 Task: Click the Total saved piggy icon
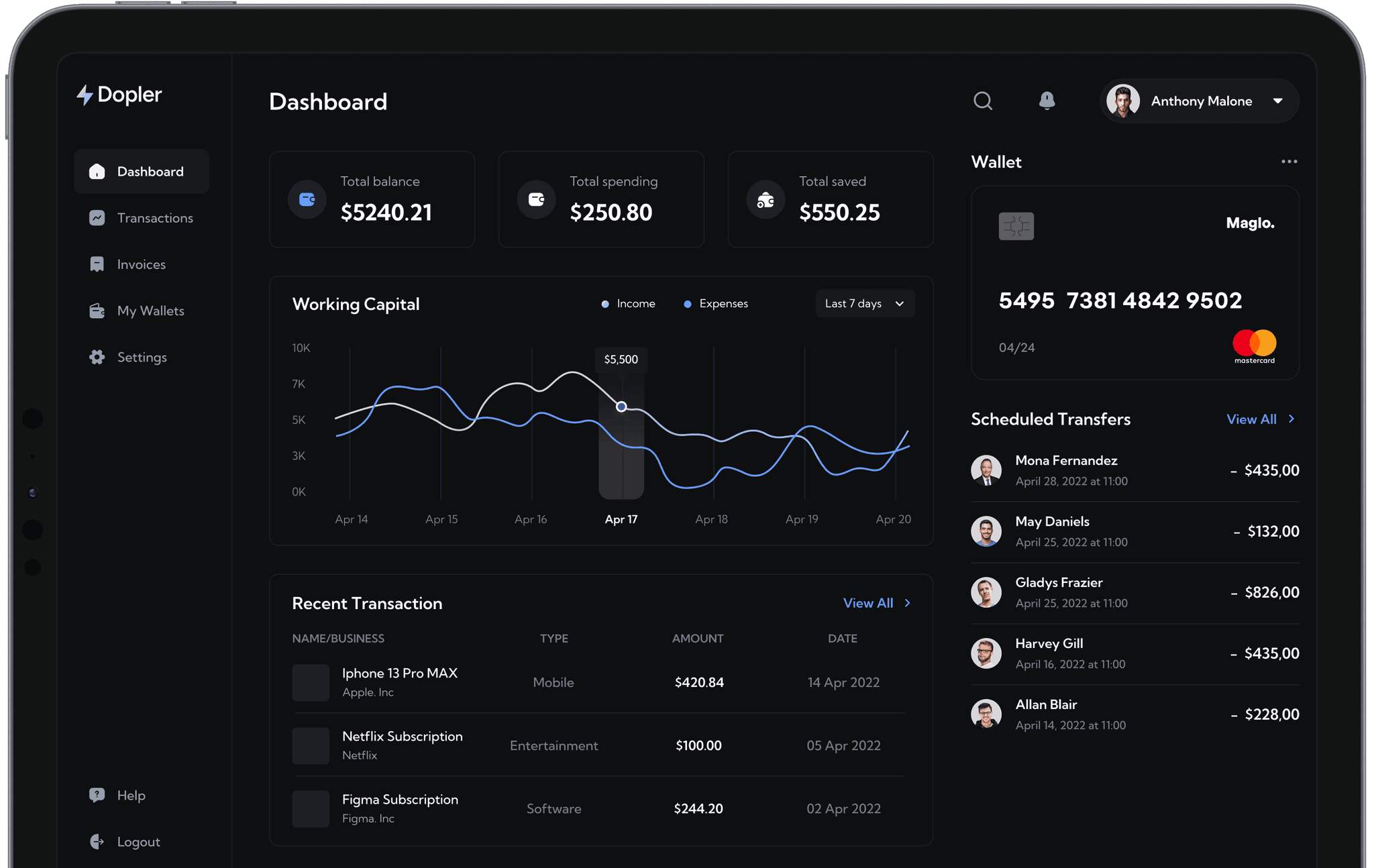pos(765,199)
